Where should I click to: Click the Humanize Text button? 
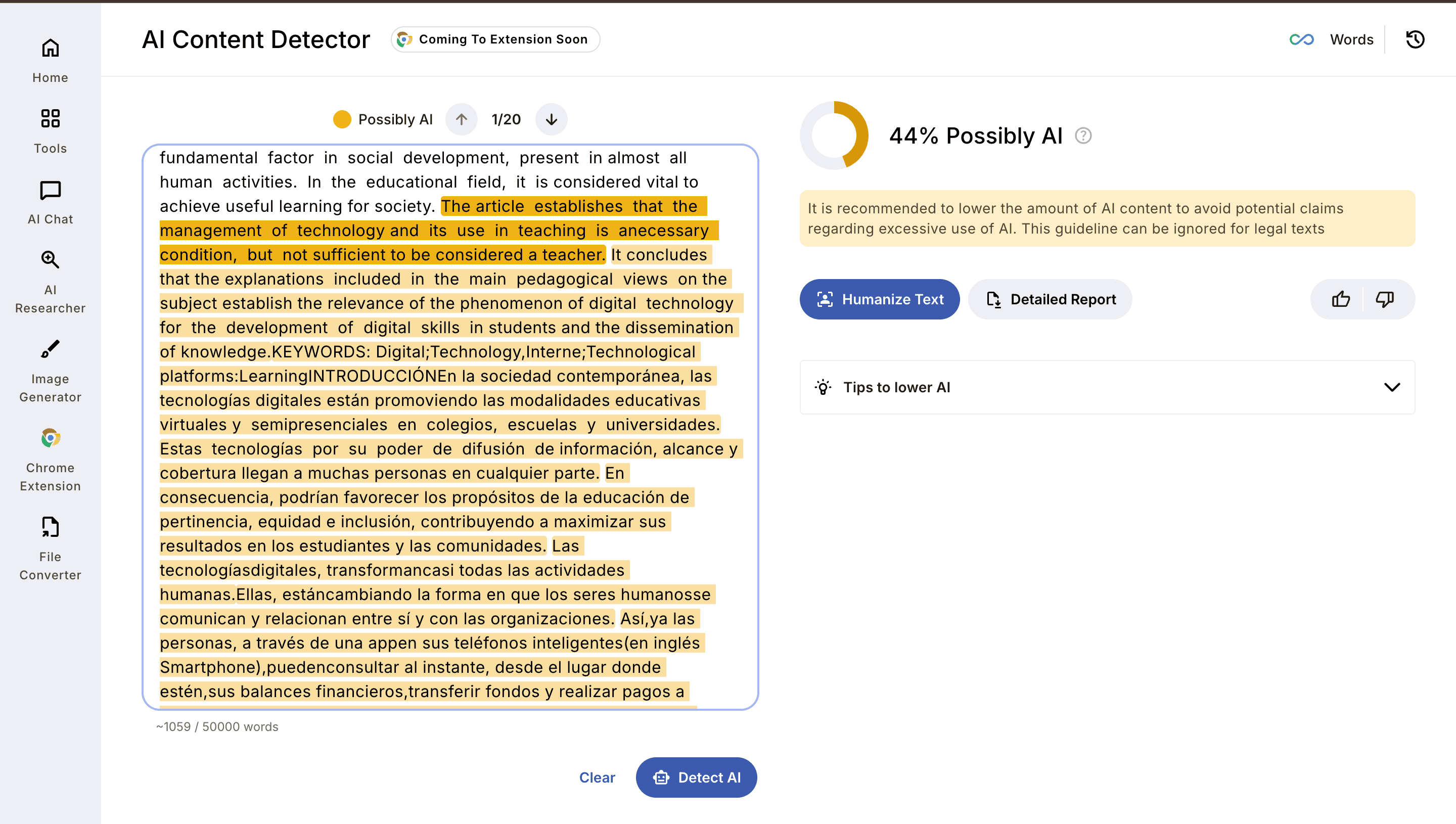[x=879, y=299]
